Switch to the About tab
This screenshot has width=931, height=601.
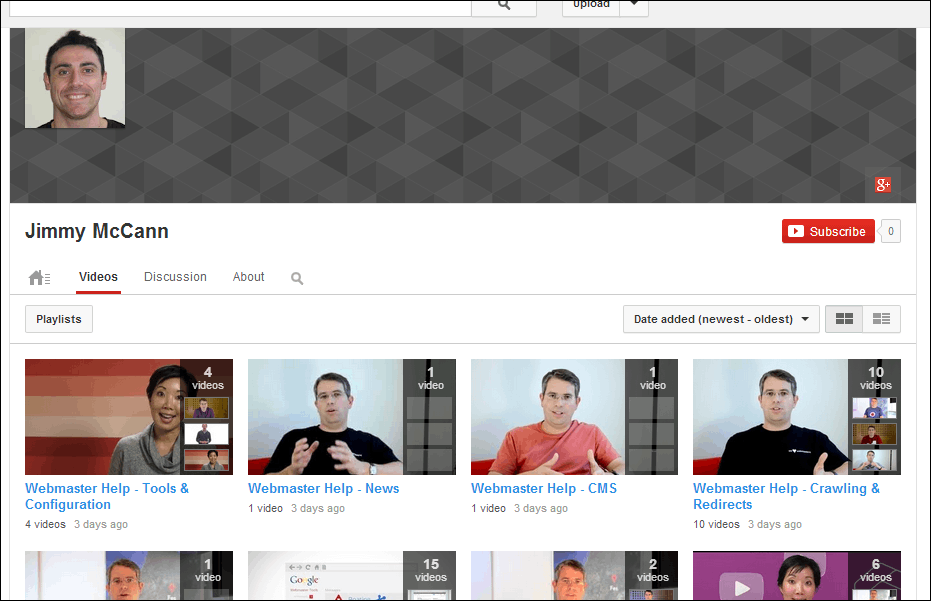[248, 277]
